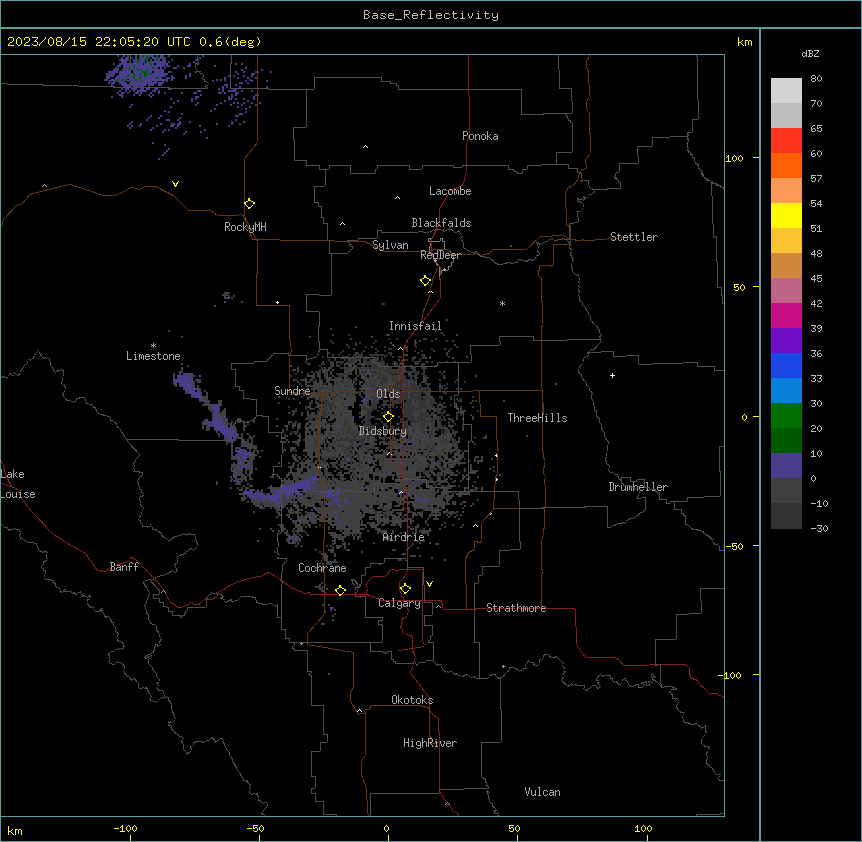
Task: Click the purple echo cluster in top-left corner
Action: click(x=140, y=74)
